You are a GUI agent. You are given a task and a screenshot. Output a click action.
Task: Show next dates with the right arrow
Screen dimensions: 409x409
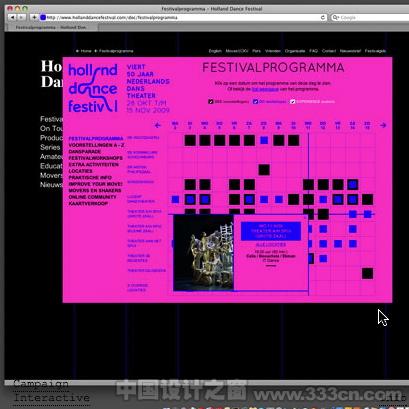383,125
